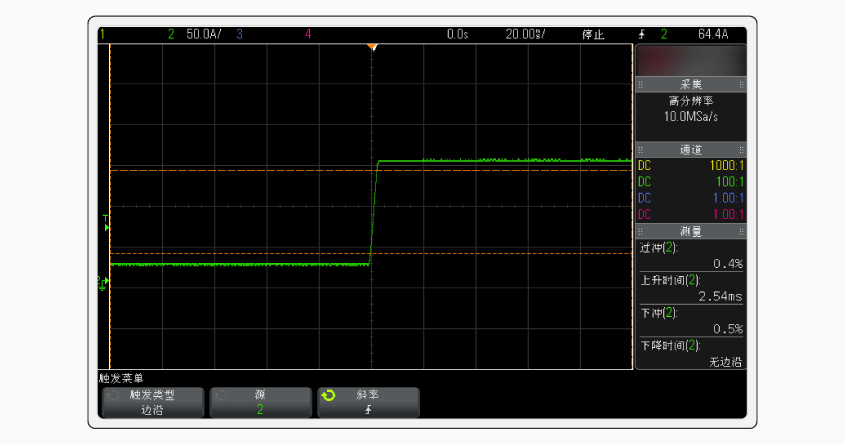This screenshot has width=845, height=444.
Task: Click the 64.4A trigger level readout
Action: click(713, 34)
